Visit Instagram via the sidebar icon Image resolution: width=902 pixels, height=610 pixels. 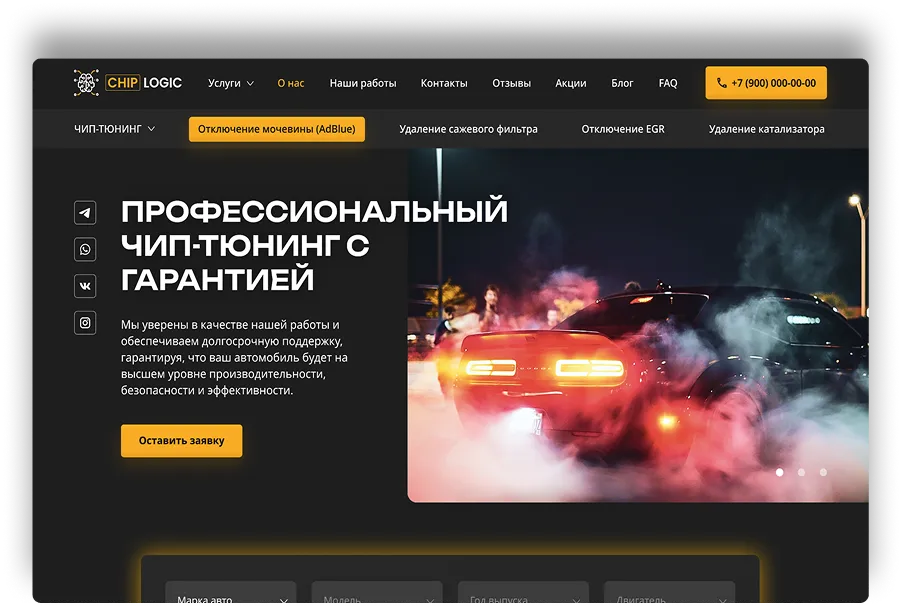[85, 323]
